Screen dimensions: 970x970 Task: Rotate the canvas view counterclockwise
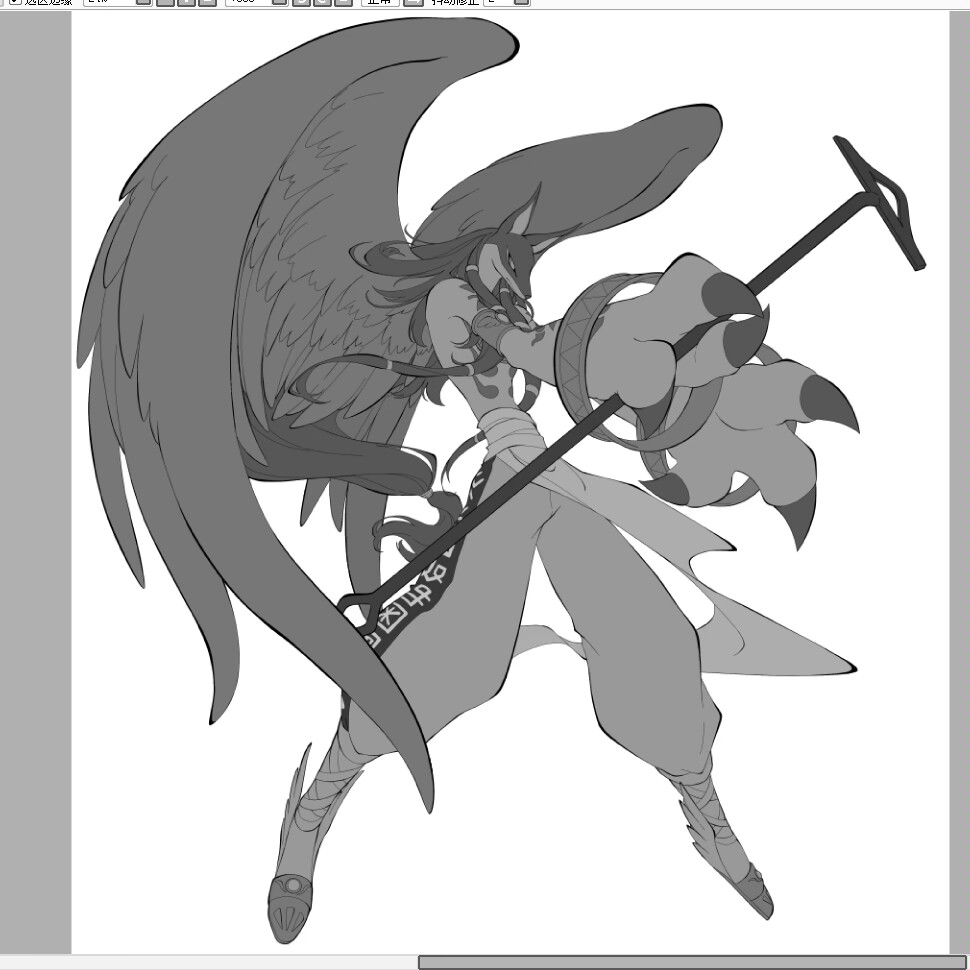click(x=301, y=1)
